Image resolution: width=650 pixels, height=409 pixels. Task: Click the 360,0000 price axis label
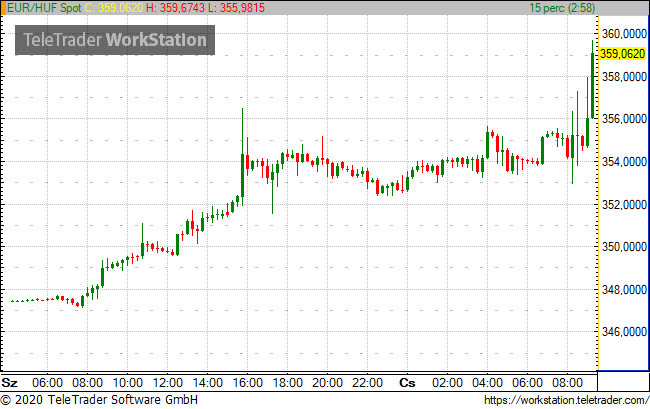(x=624, y=34)
